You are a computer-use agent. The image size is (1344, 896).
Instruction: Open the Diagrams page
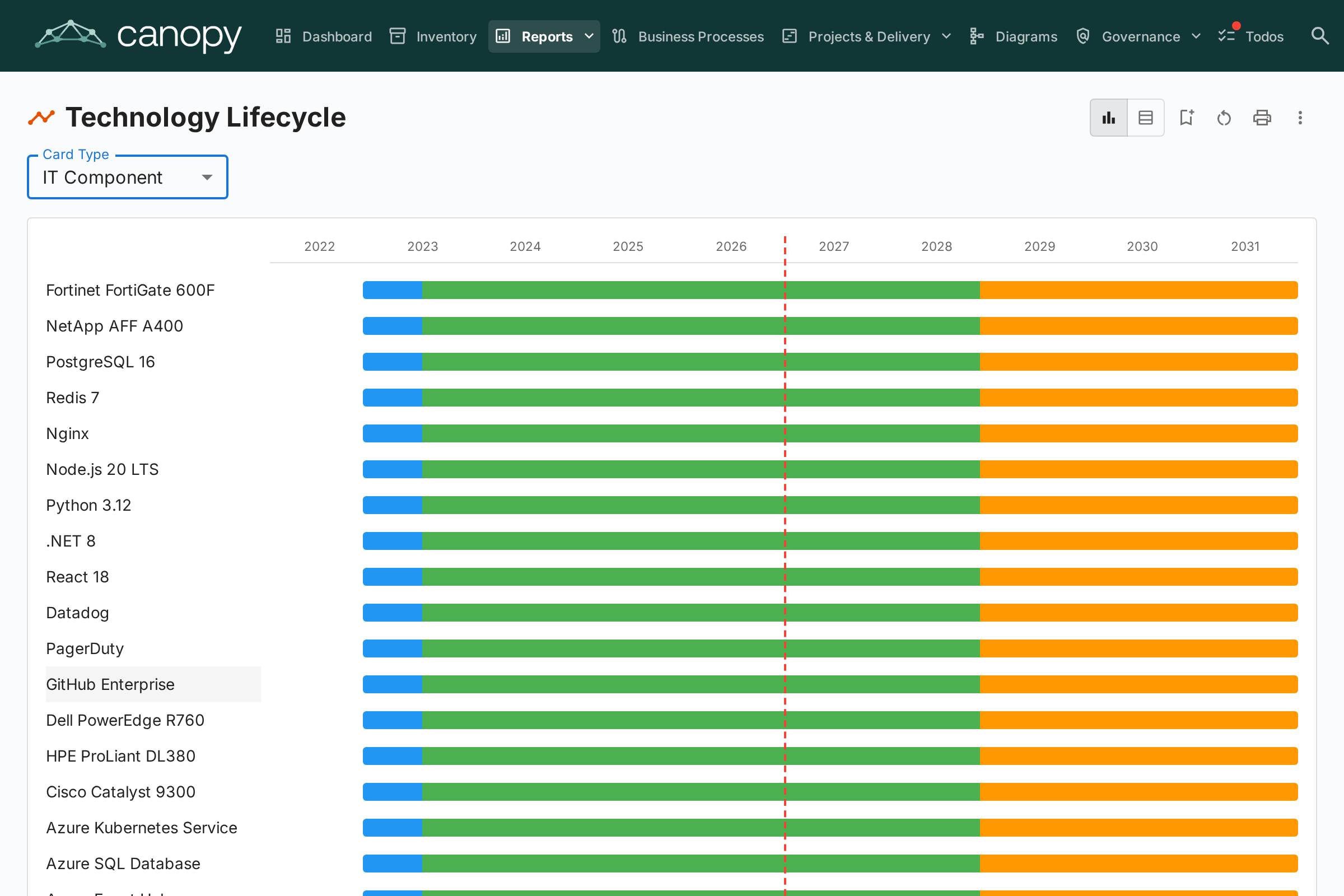pos(1013,36)
